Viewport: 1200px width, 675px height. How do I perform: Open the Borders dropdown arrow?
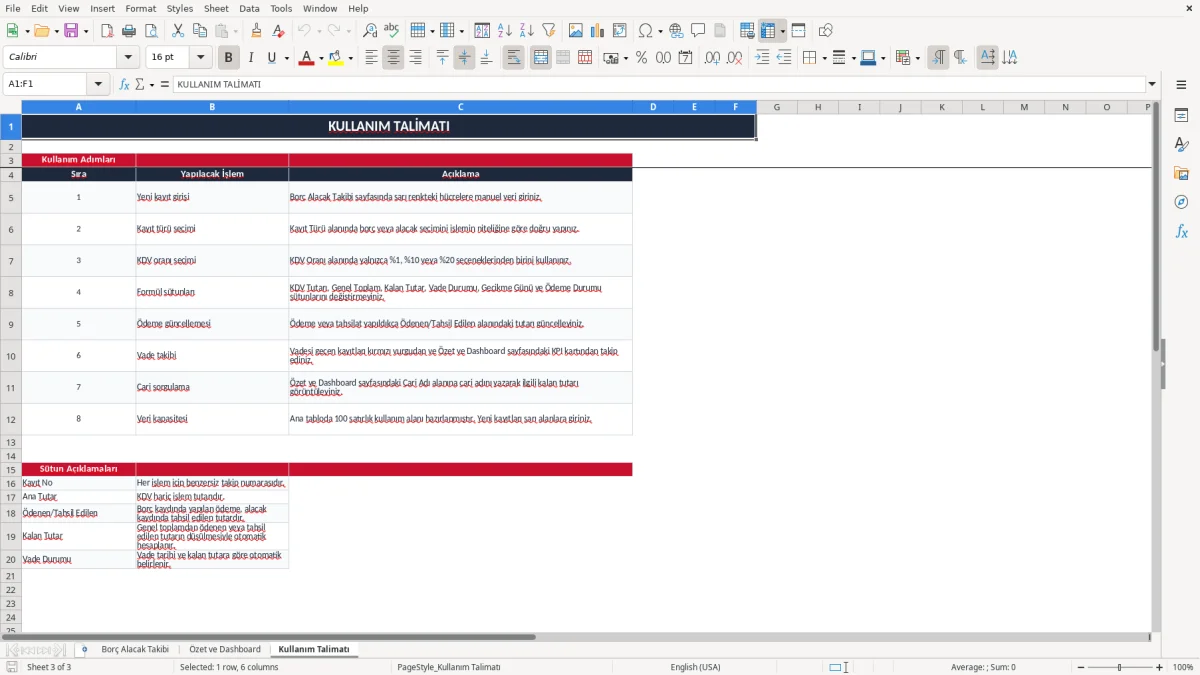coord(823,58)
